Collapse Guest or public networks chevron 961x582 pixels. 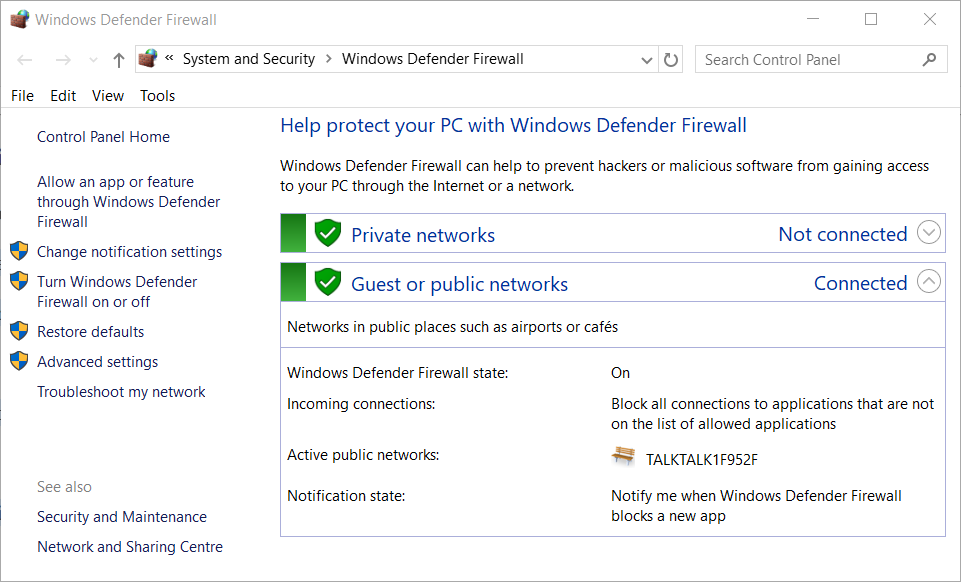click(x=929, y=281)
